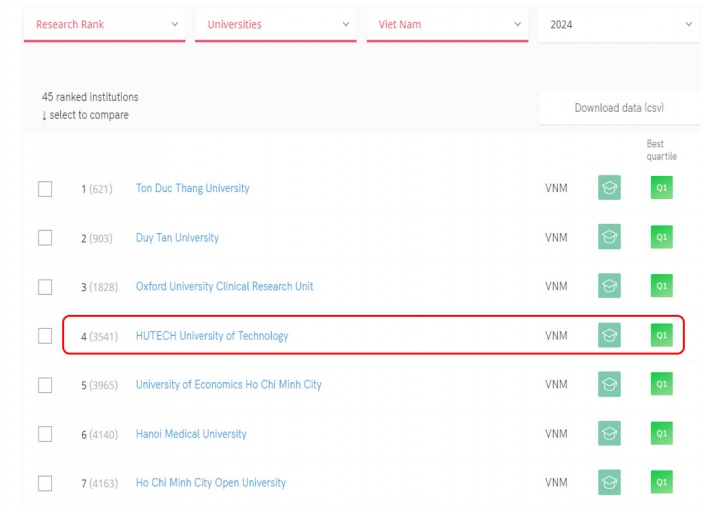Click university icon for Hanoi Medical University
The image size is (713, 512).
click(609, 433)
